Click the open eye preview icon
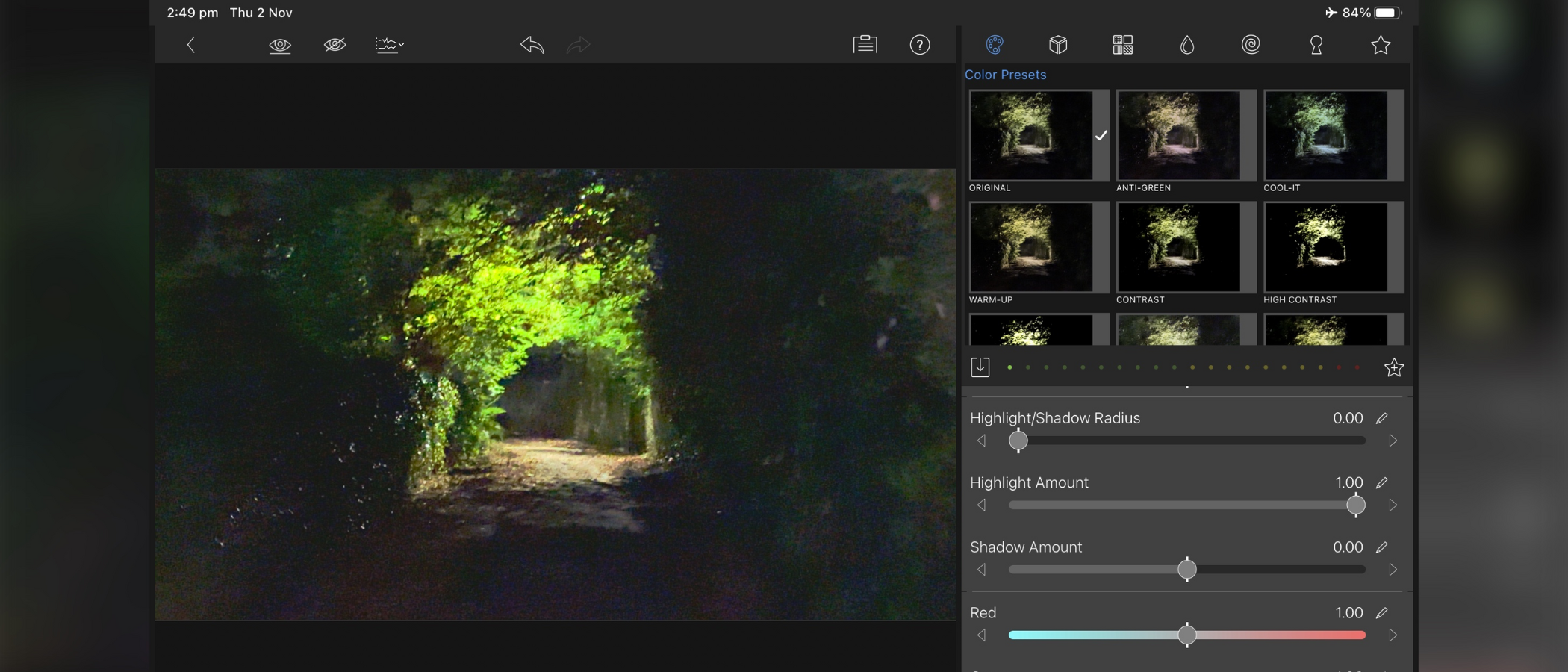 [x=280, y=45]
